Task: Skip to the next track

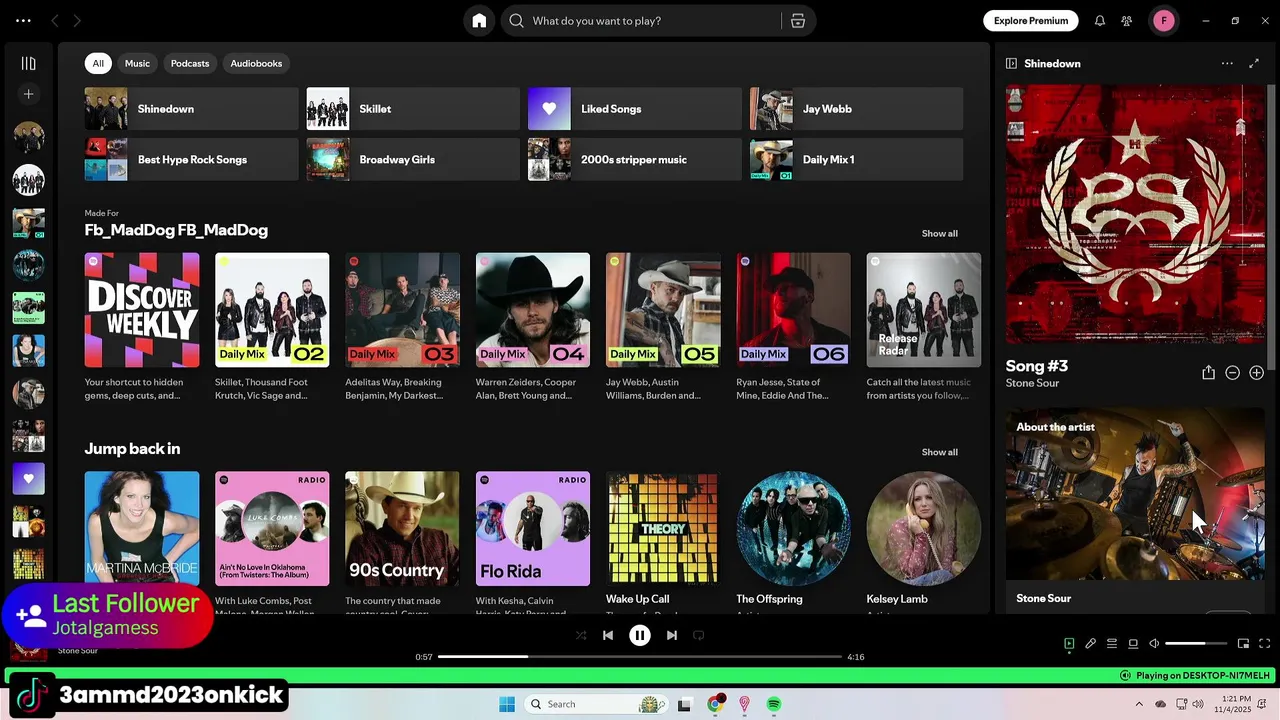Action: click(672, 635)
